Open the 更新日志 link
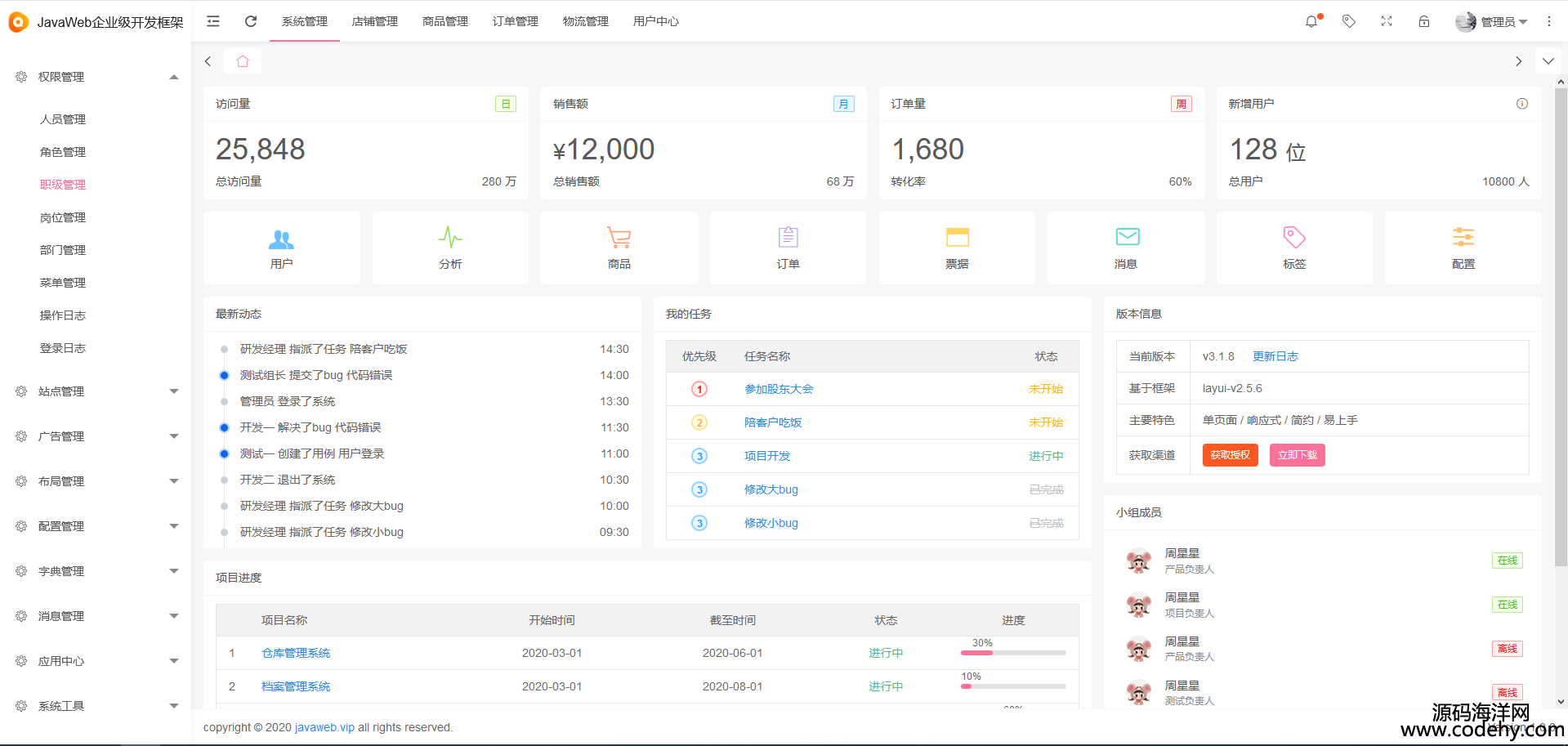Screen dimensions: 1568x746 pyautogui.click(x=1275, y=356)
